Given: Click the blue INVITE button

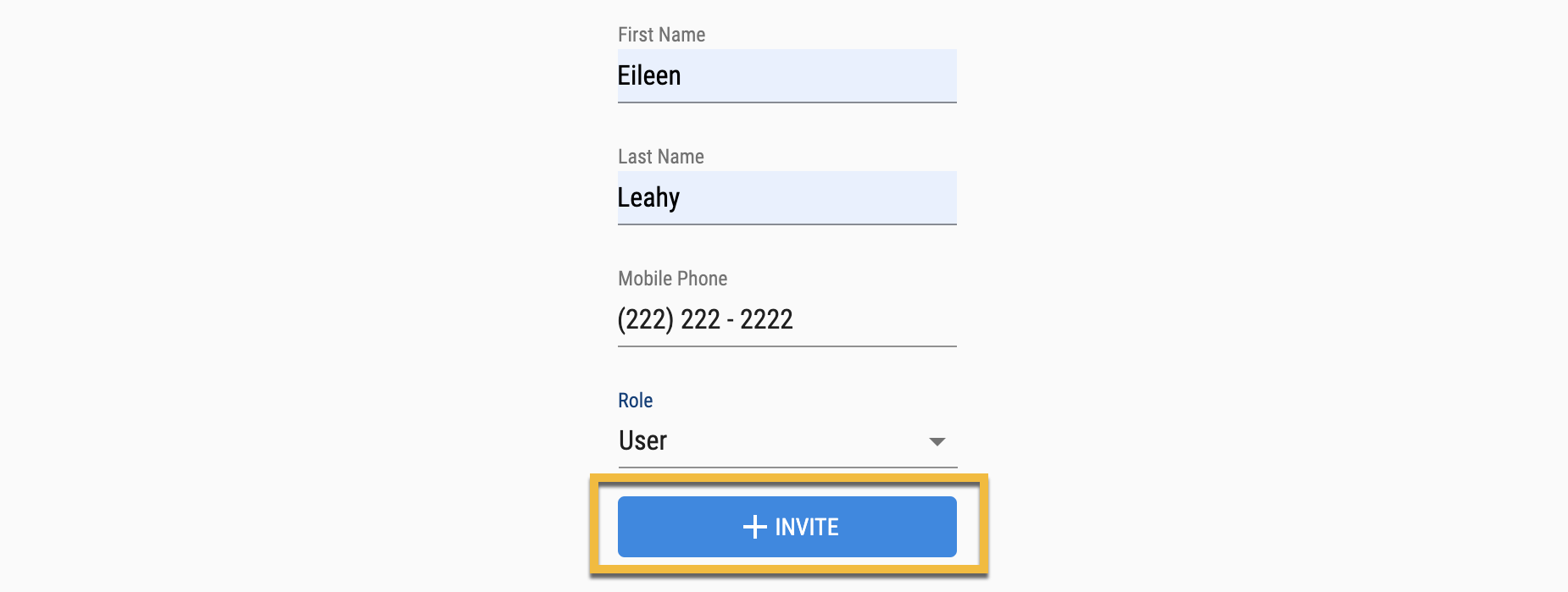Looking at the screenshot, I should pos(787,527).
